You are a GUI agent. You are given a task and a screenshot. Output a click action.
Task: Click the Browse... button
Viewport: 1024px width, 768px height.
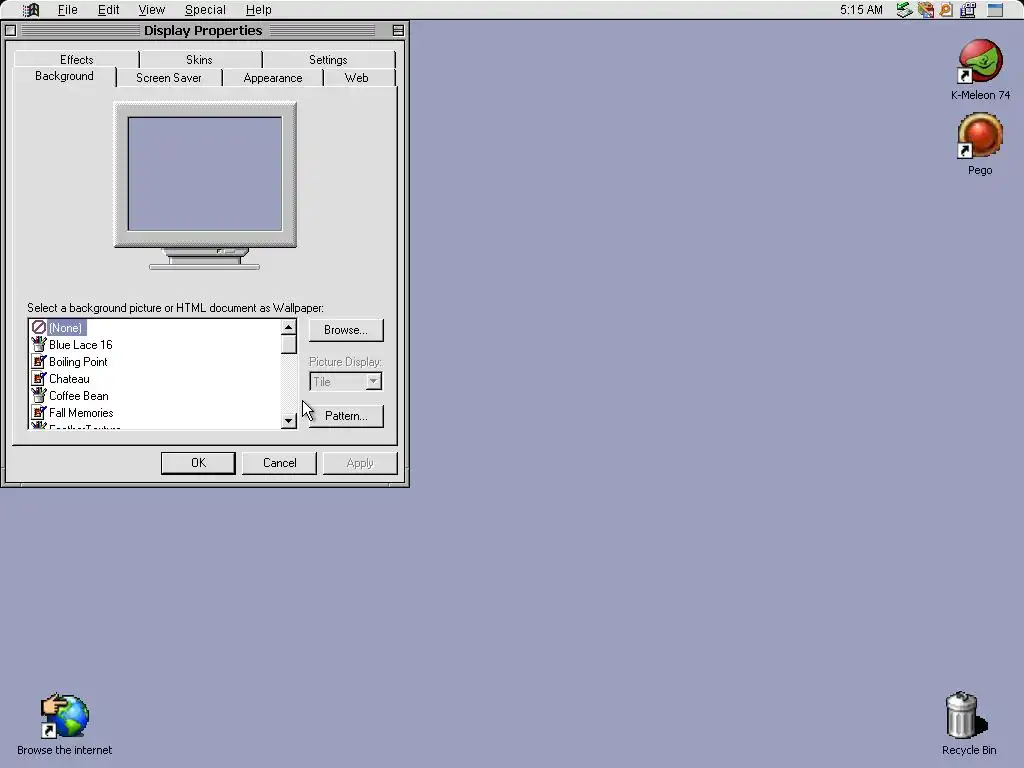(345, 330)
